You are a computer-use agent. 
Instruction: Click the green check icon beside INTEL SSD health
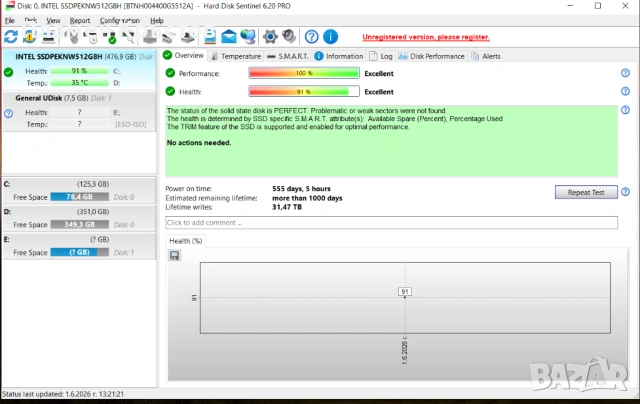pos(9,73)
